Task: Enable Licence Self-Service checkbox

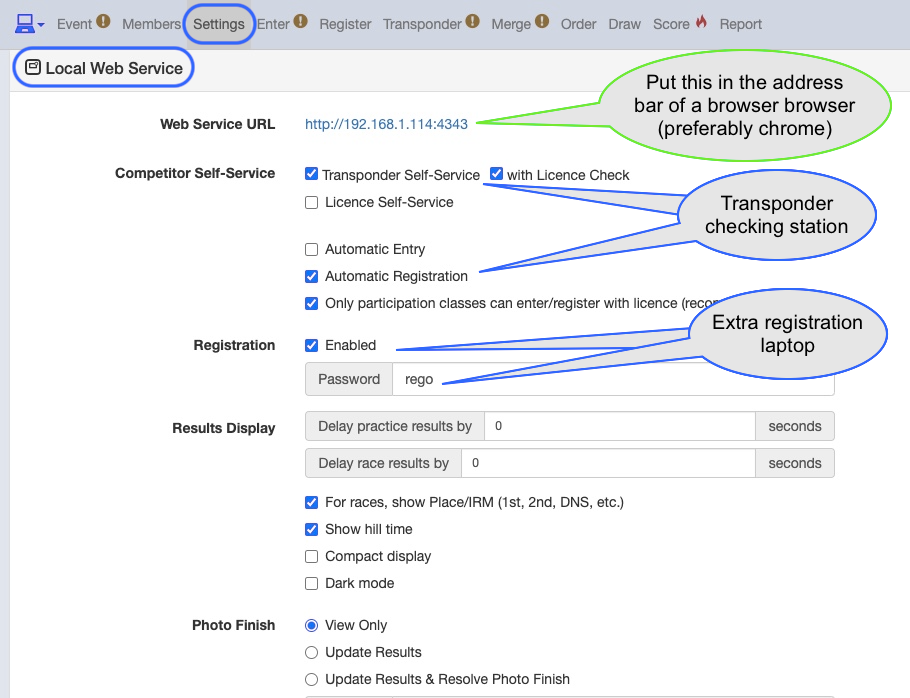Action: coord(312,202)
